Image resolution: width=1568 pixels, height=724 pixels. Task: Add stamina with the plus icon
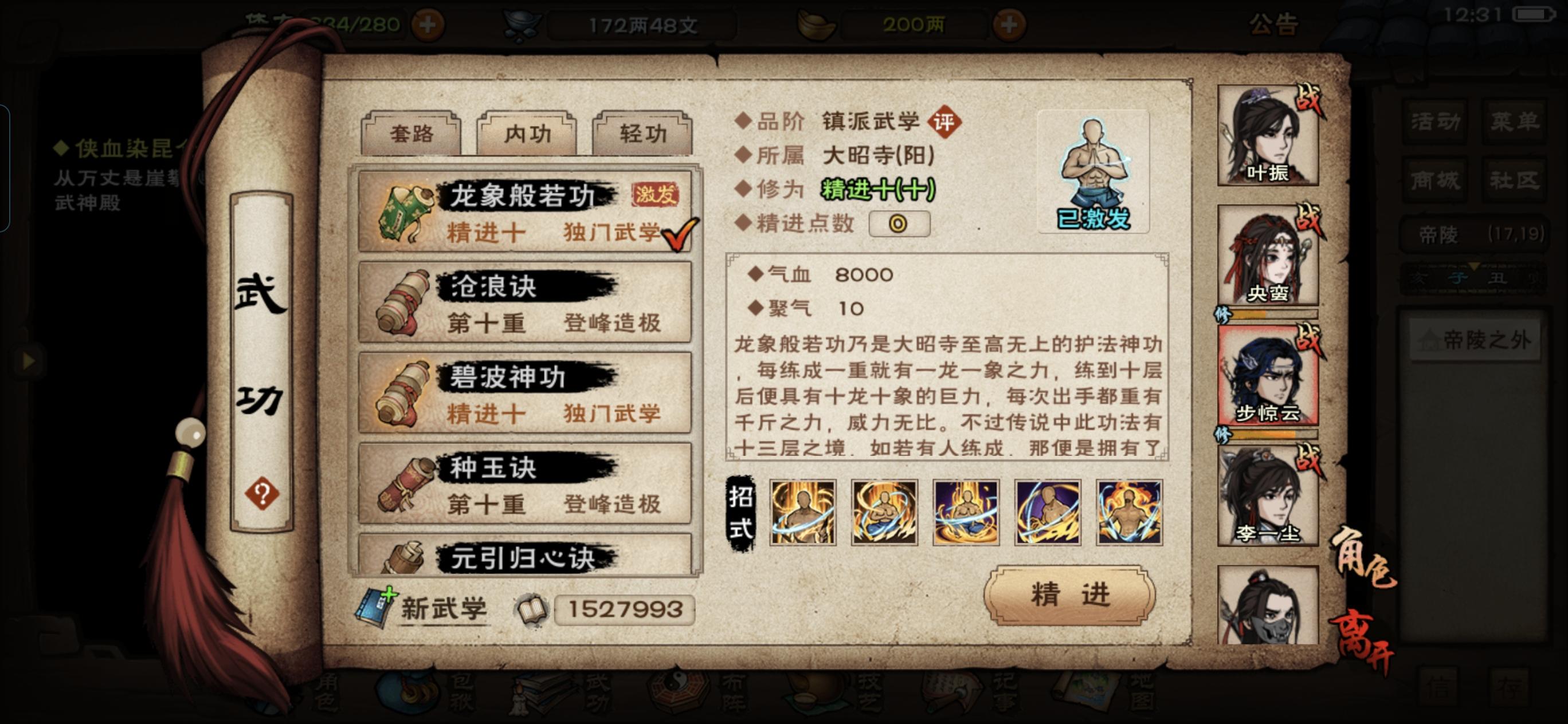tap(428, 25)
